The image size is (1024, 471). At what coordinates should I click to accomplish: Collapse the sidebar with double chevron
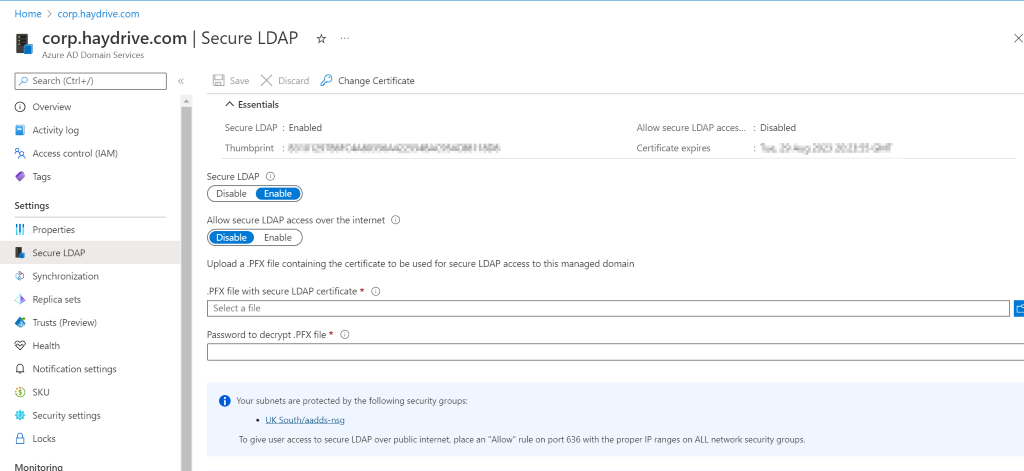tap(181, 81)
